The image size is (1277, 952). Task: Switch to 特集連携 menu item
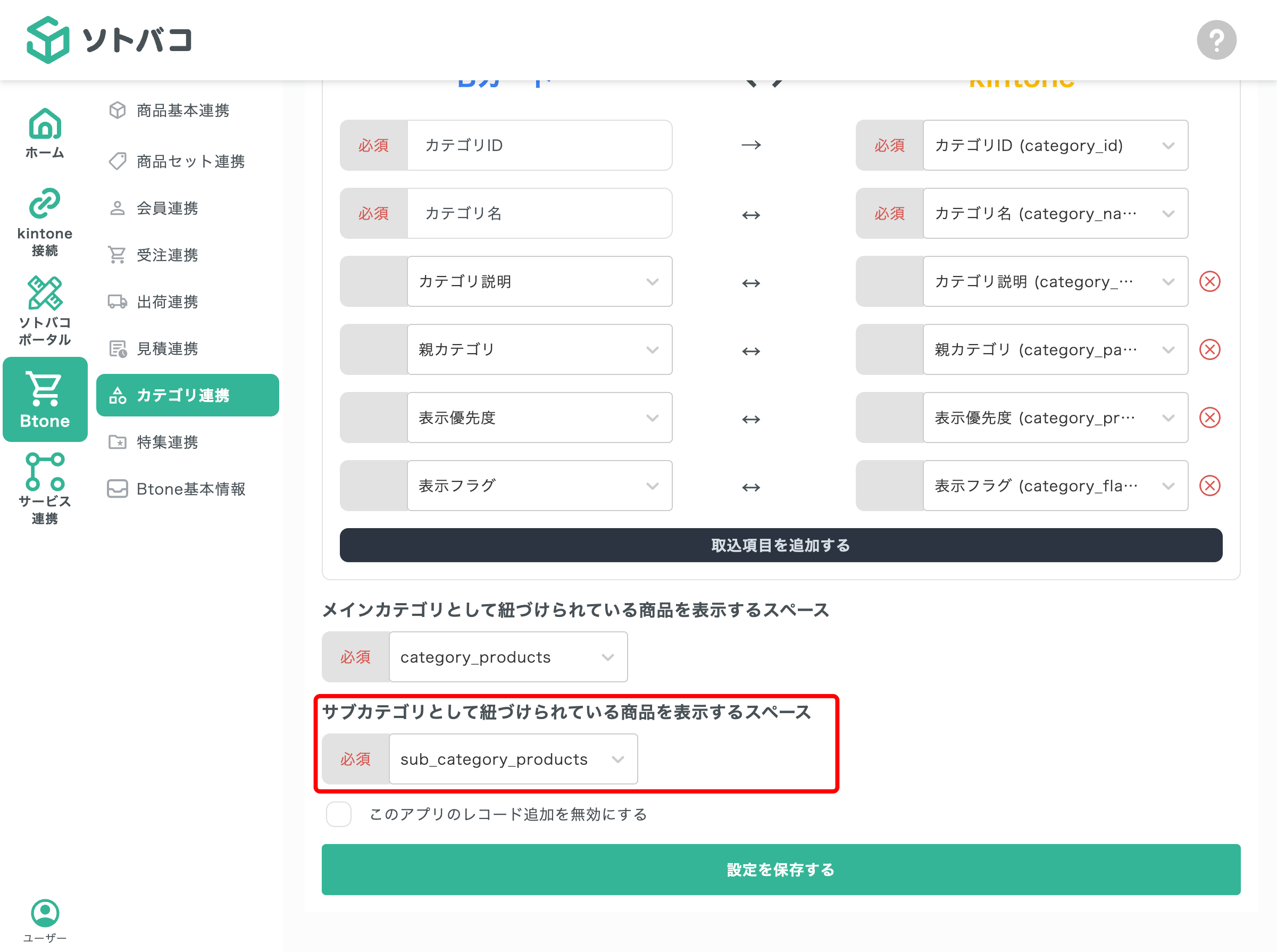click(x=167, y=442)
